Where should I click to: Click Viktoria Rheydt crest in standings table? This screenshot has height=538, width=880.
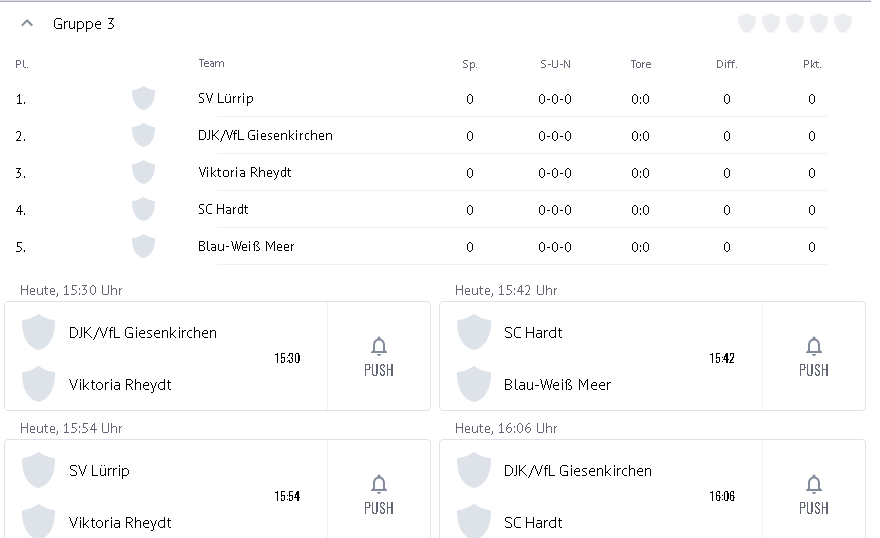pyautogui.click(x=143, y=172)
